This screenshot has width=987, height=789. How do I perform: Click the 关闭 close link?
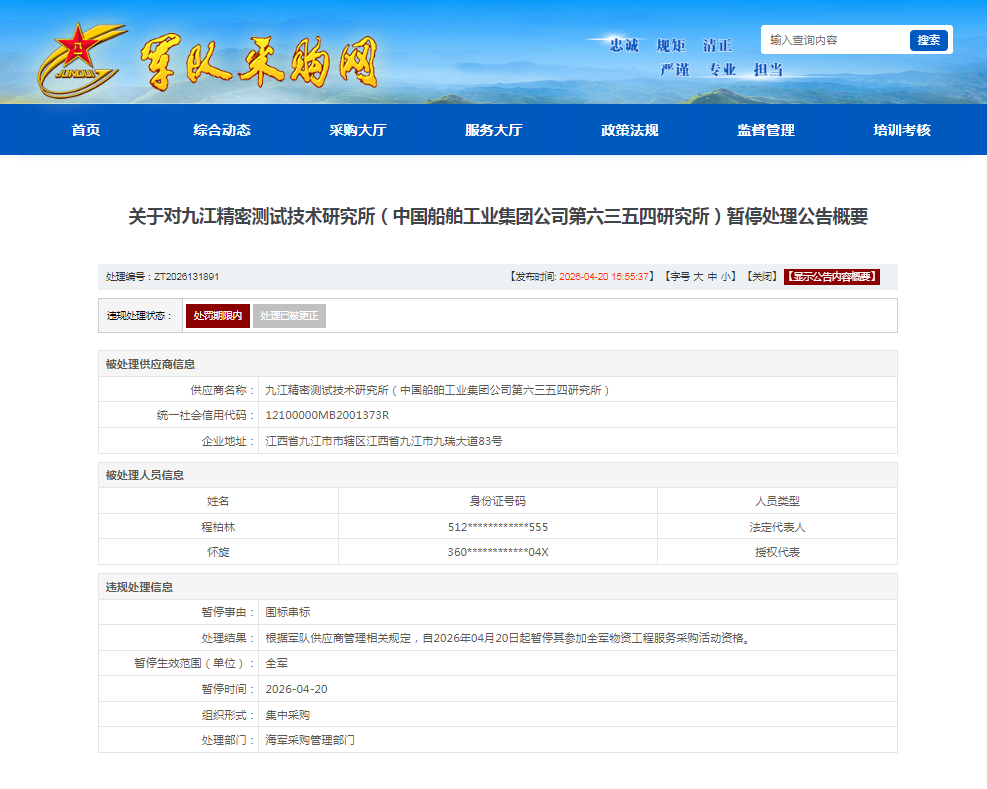[761, 277]
